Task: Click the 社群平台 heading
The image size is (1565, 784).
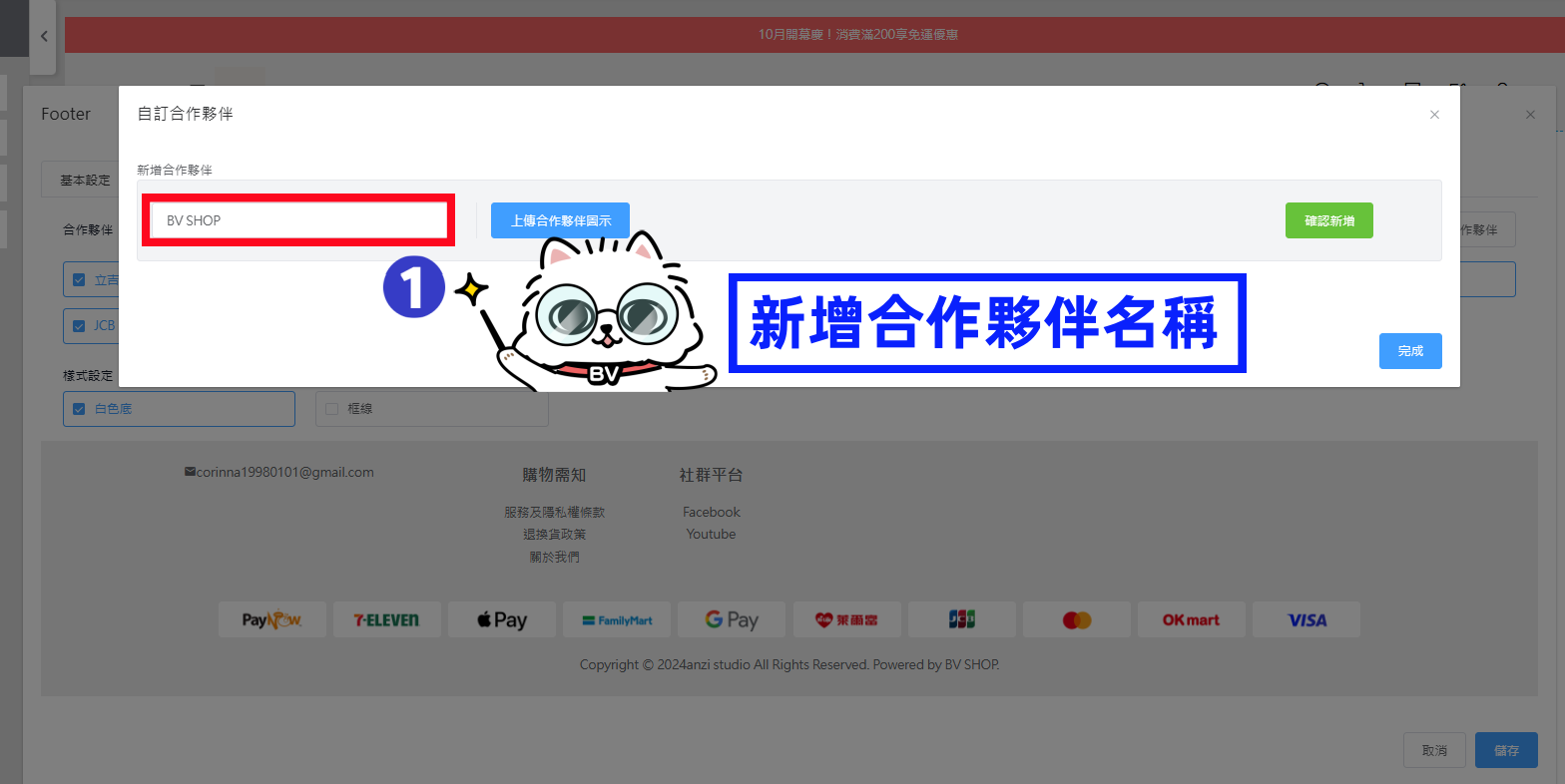Action: [x=711, y=475]
